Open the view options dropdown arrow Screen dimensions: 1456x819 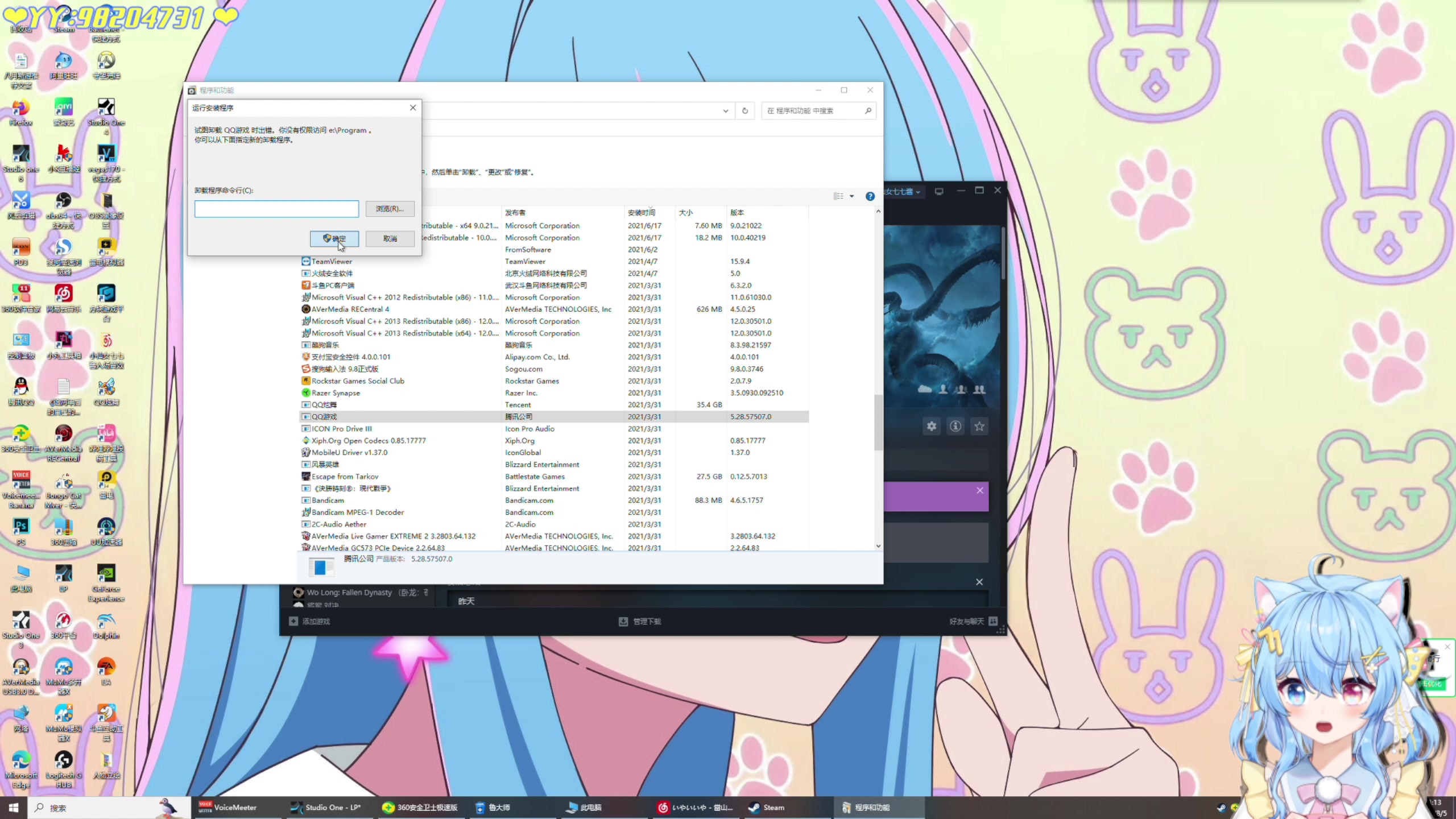(x=851, y=196)
